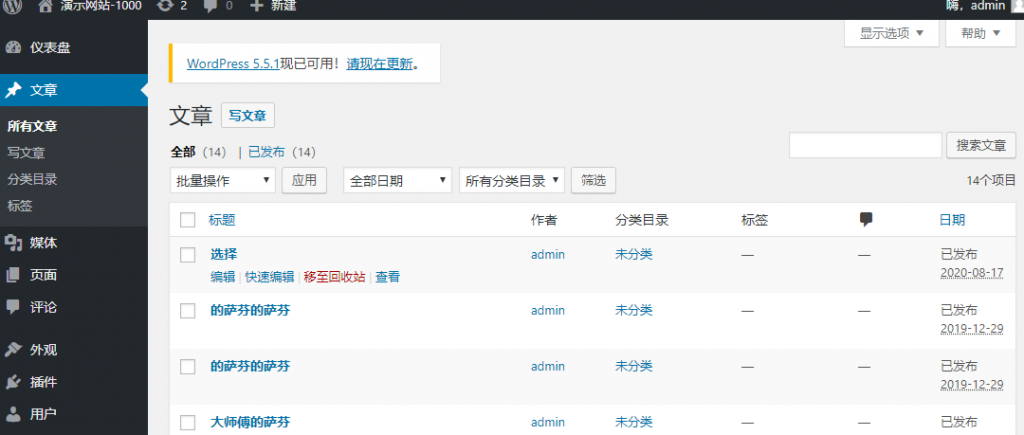Check the select-all checkbox beside 标题
This screenshot has width=1024, height=435.
(x=188, y=220)
